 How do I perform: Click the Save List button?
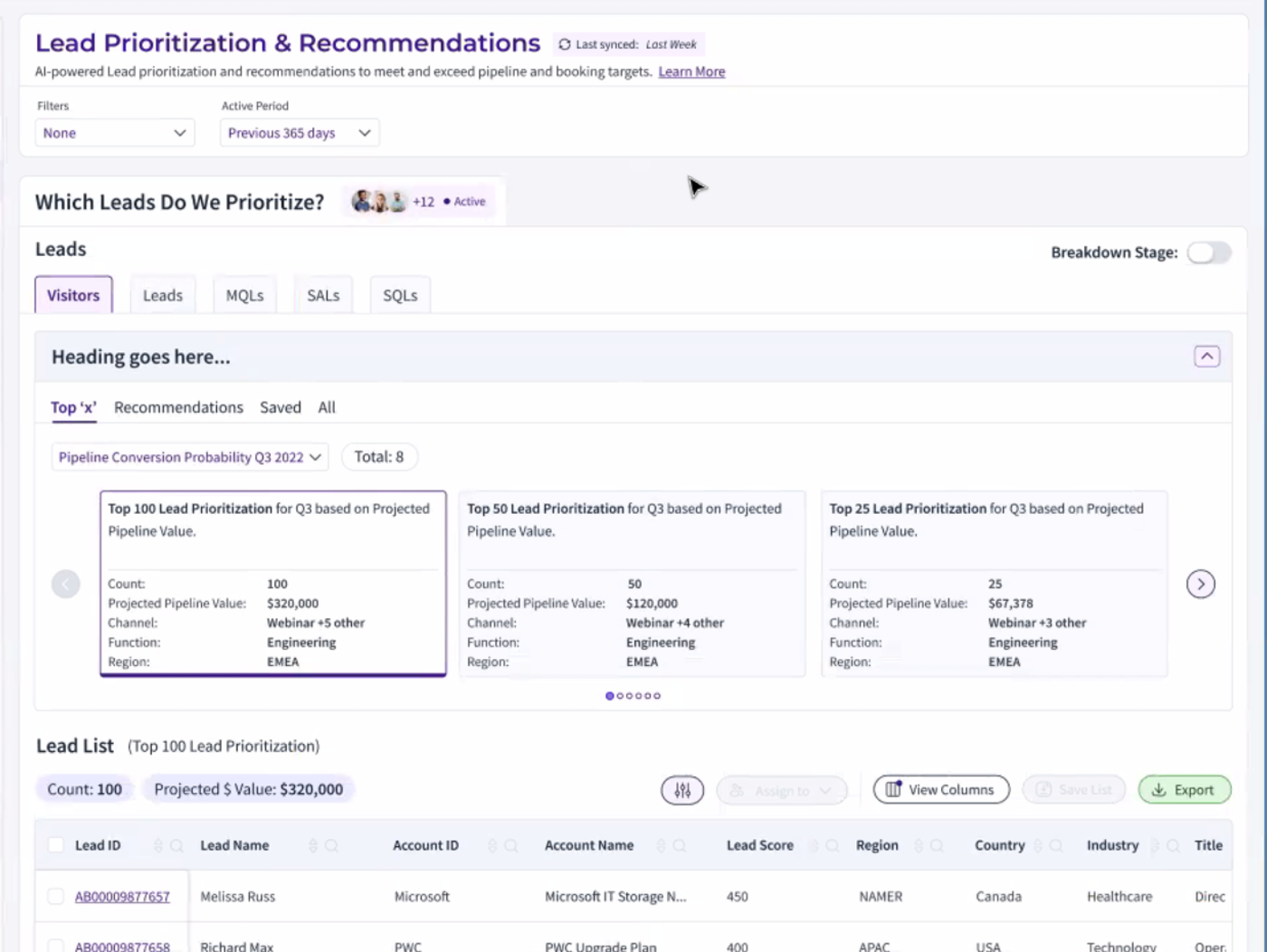pyautogui.click(x=1074, y=790)
